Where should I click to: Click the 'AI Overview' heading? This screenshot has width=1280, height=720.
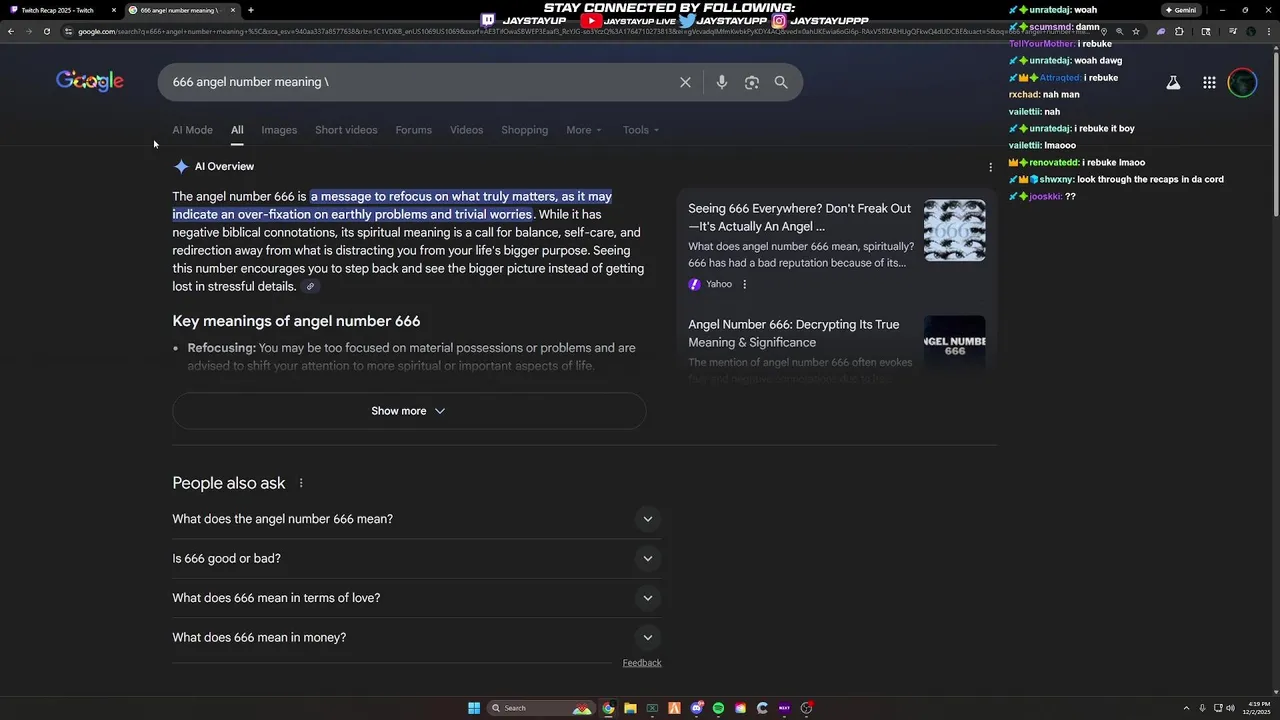point(224,167)
